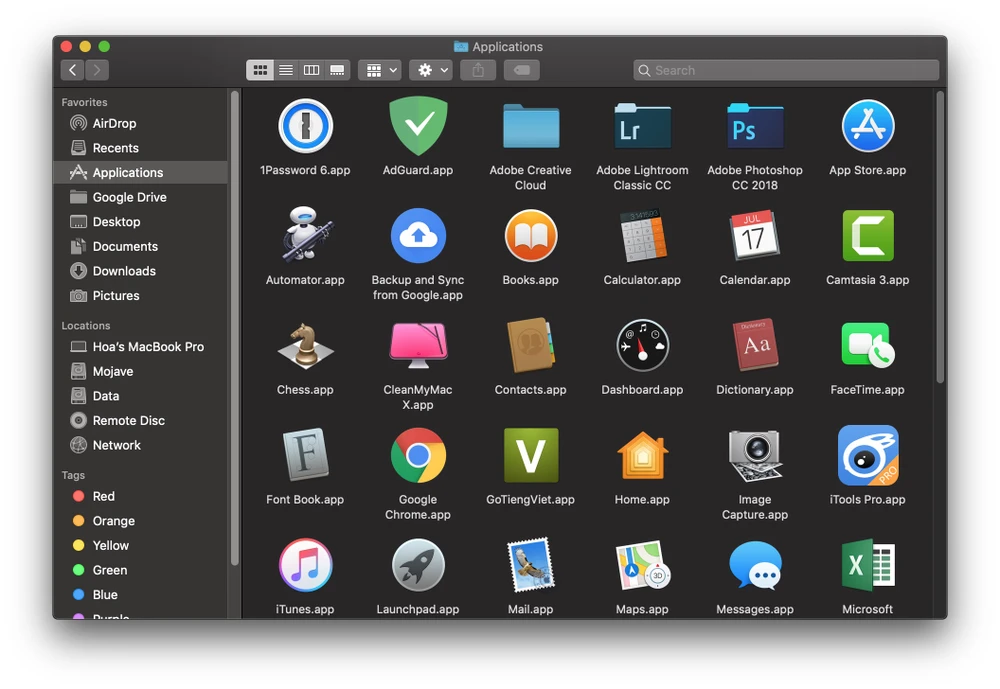Viewport: 1000px width, 689px height.
Task: Click the Share toolbar button
Action: coord(478,70)
